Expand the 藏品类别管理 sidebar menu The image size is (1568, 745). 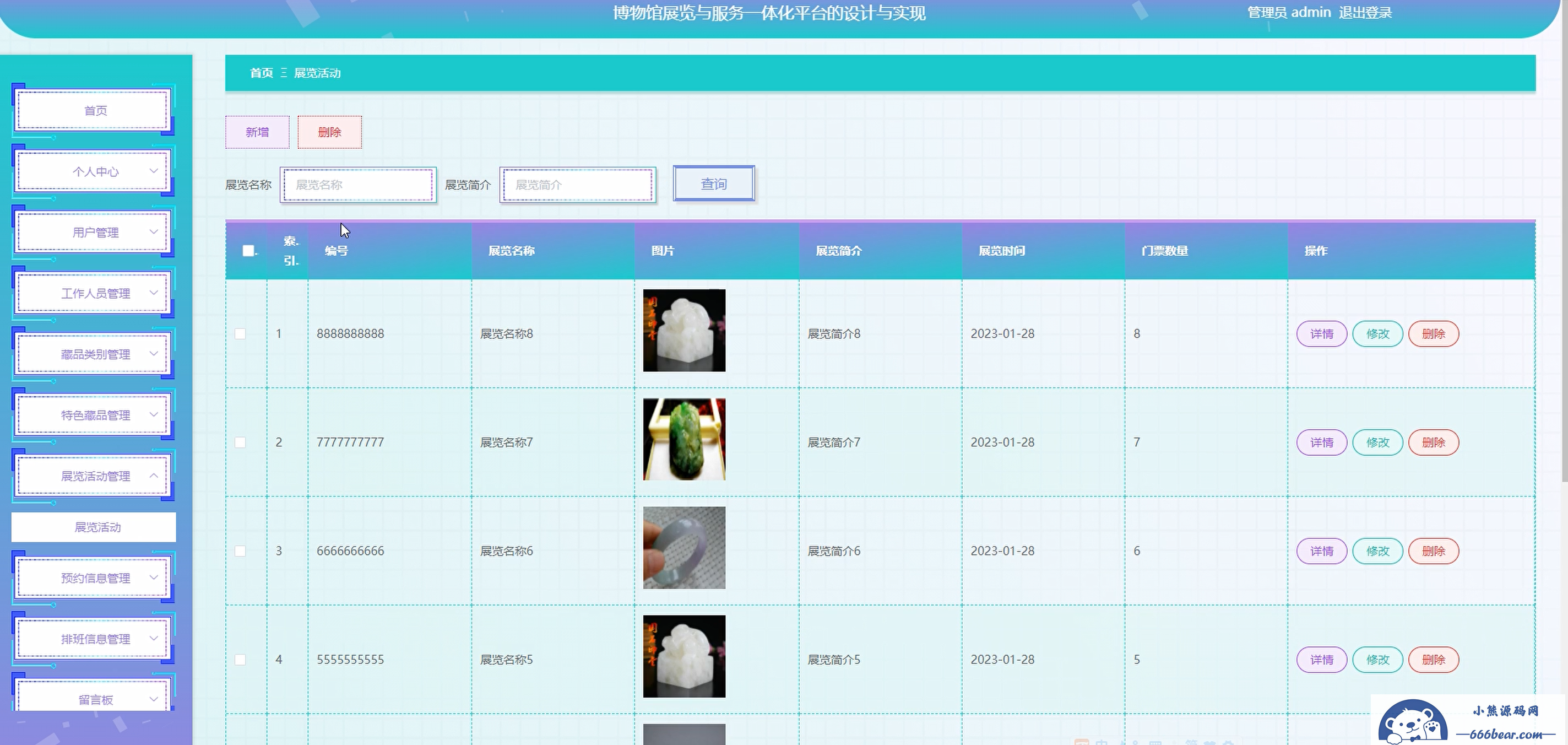pos(93,354)
